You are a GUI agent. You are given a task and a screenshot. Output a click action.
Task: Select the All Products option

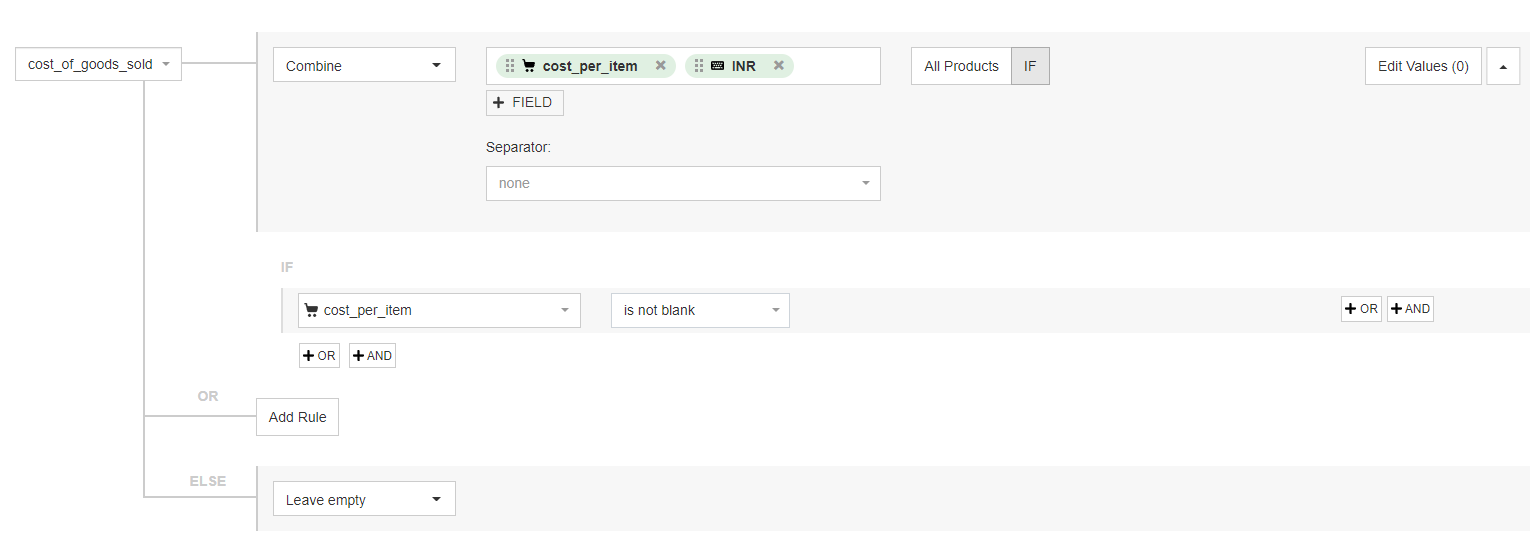961,66
